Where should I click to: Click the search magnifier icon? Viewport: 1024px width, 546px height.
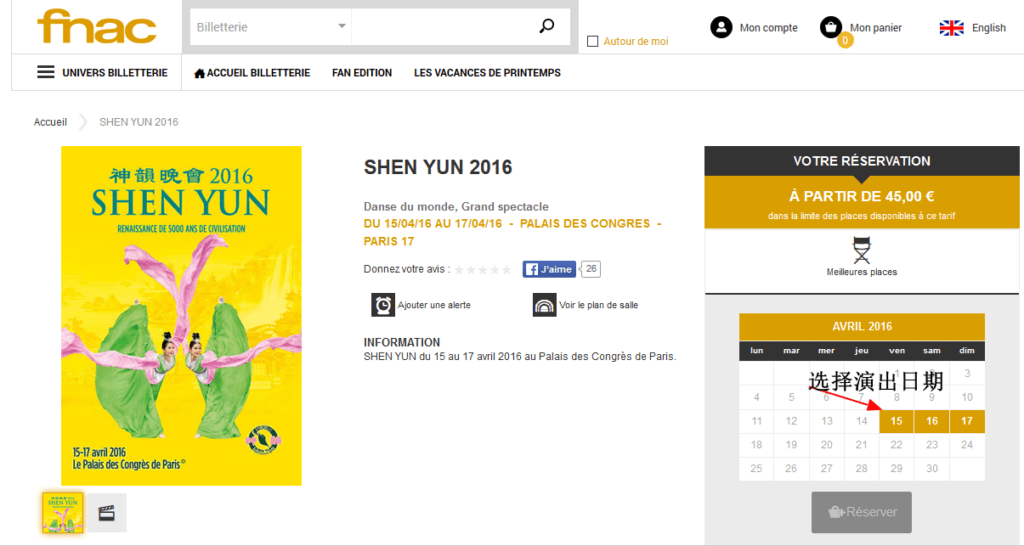pos(546,27)
